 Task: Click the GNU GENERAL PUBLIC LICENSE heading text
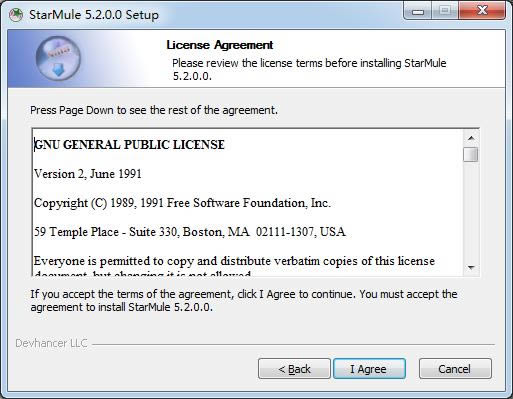pyautogui.click(x=129, y=145)
